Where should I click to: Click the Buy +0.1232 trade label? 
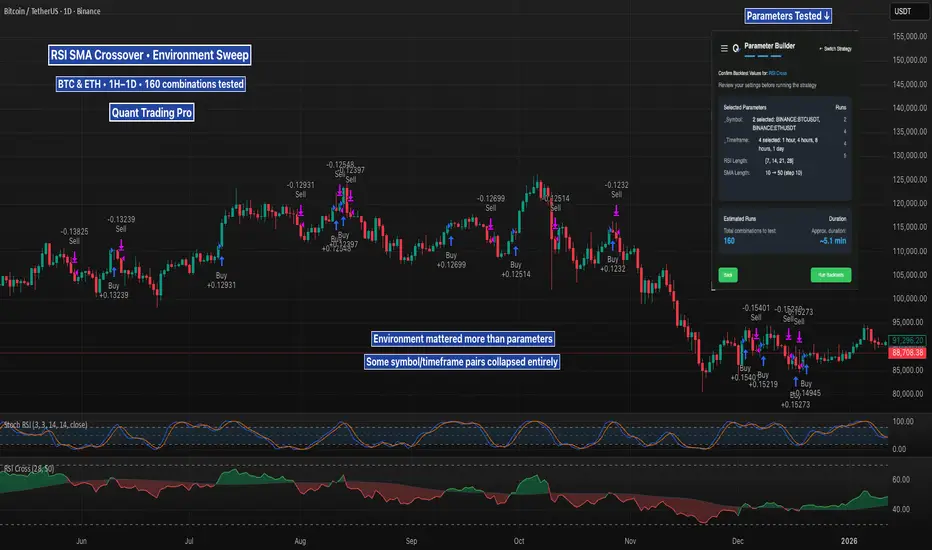(613, 264)
